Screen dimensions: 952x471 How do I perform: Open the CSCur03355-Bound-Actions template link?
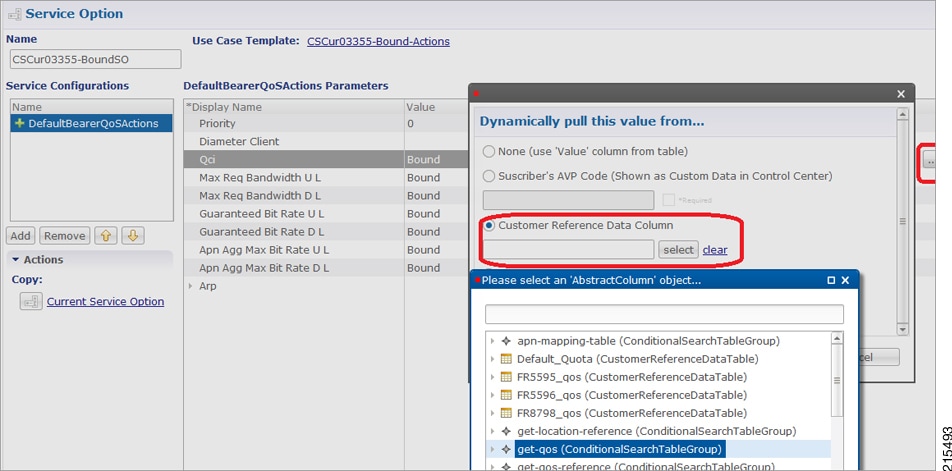pos(378,41)
